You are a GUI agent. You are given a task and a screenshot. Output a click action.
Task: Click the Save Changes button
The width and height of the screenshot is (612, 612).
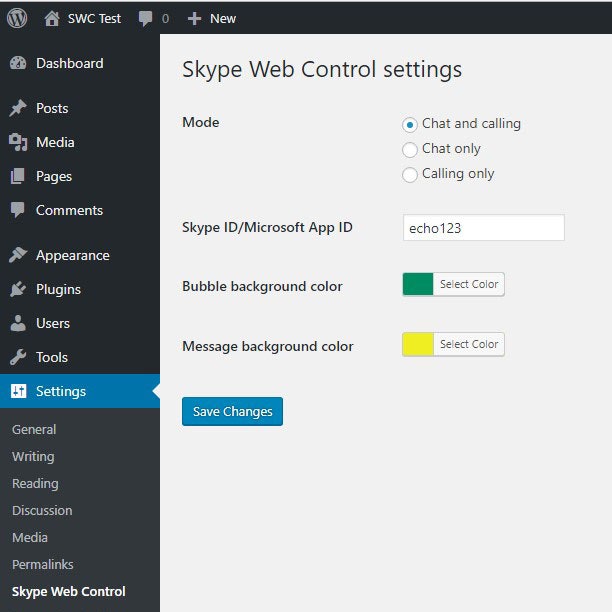tap(232, 411)
